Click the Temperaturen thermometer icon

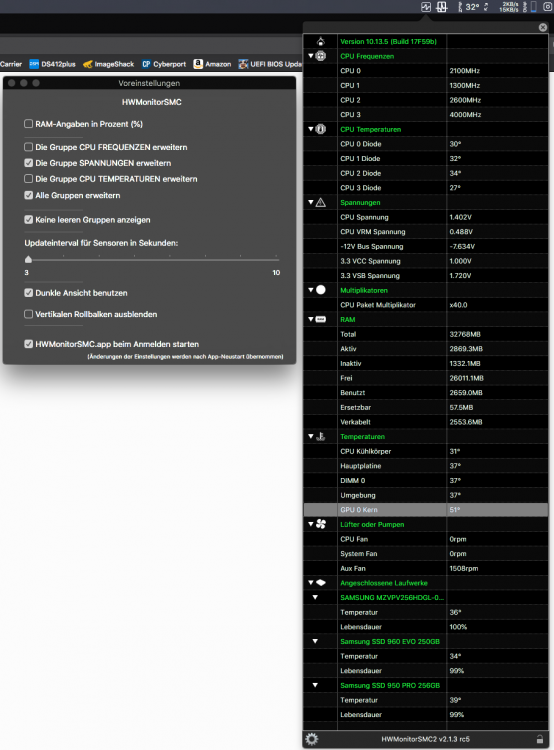click(321, 436)
